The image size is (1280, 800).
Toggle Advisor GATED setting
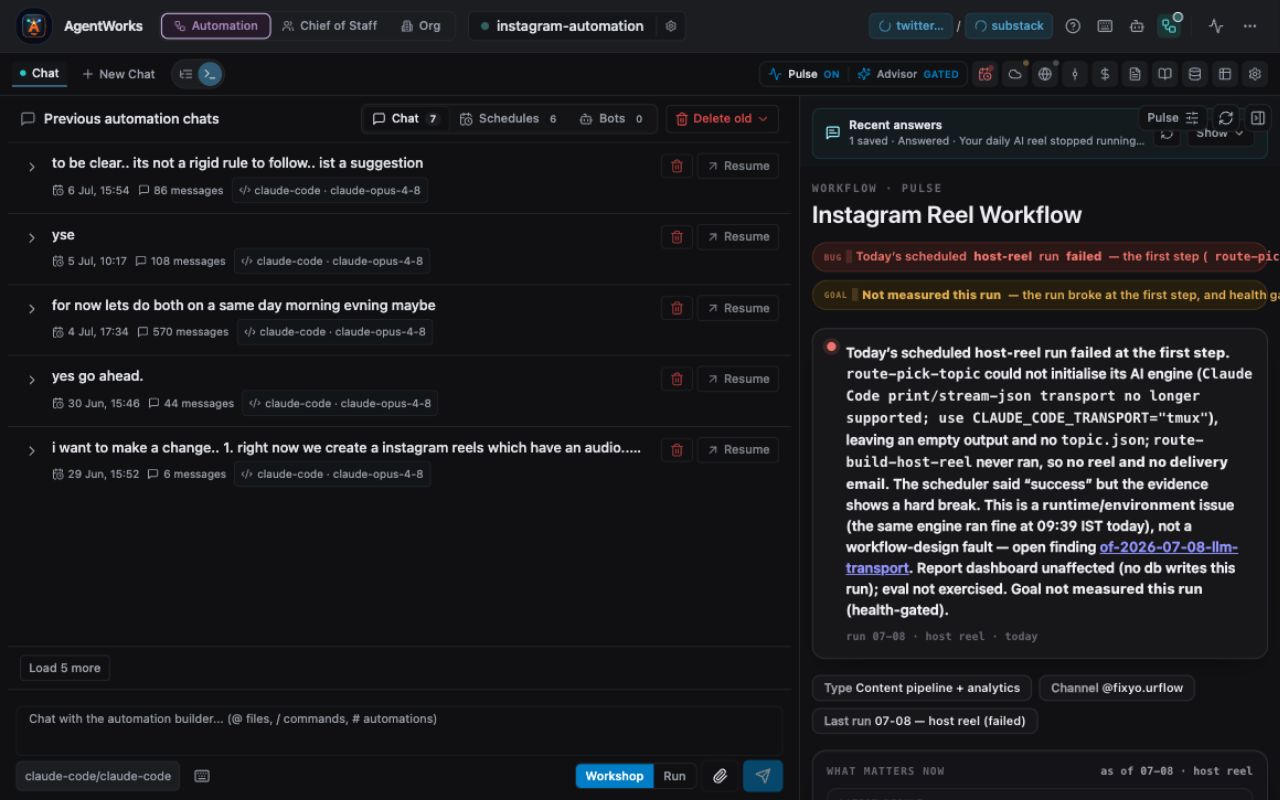click(x=907, y=74)
